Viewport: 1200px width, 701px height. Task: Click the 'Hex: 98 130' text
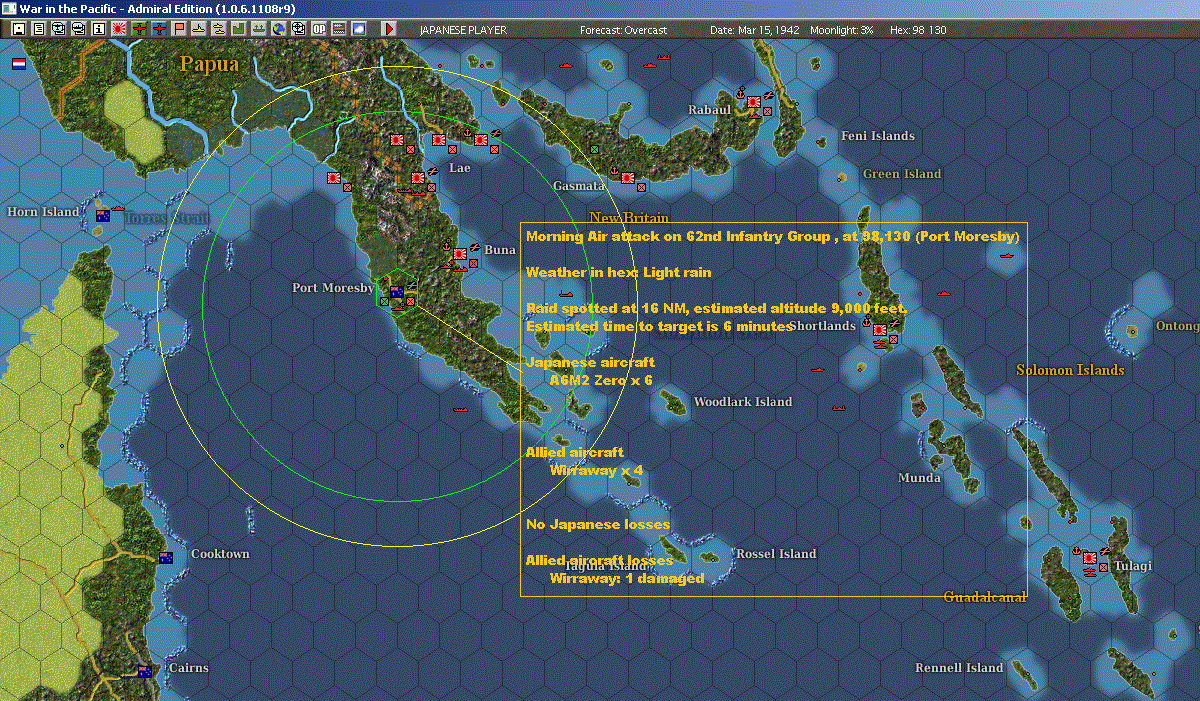[x=917, y=30]
